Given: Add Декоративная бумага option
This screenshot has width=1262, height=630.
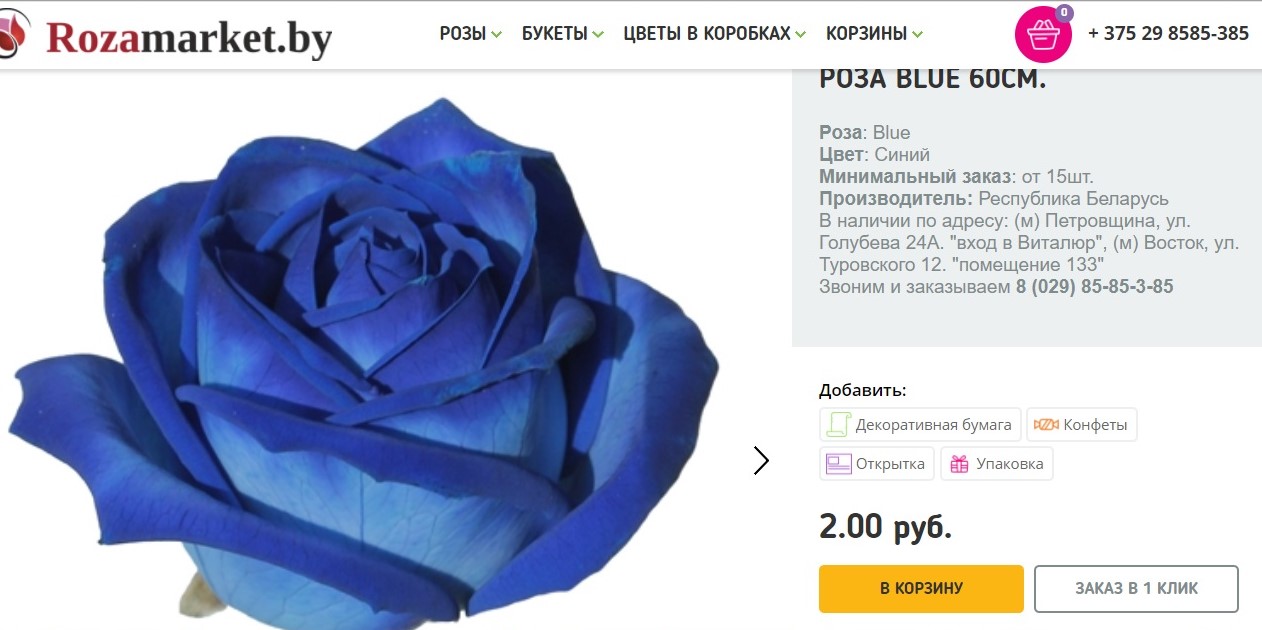Looking at the screenshot, I should pos(921,425).
